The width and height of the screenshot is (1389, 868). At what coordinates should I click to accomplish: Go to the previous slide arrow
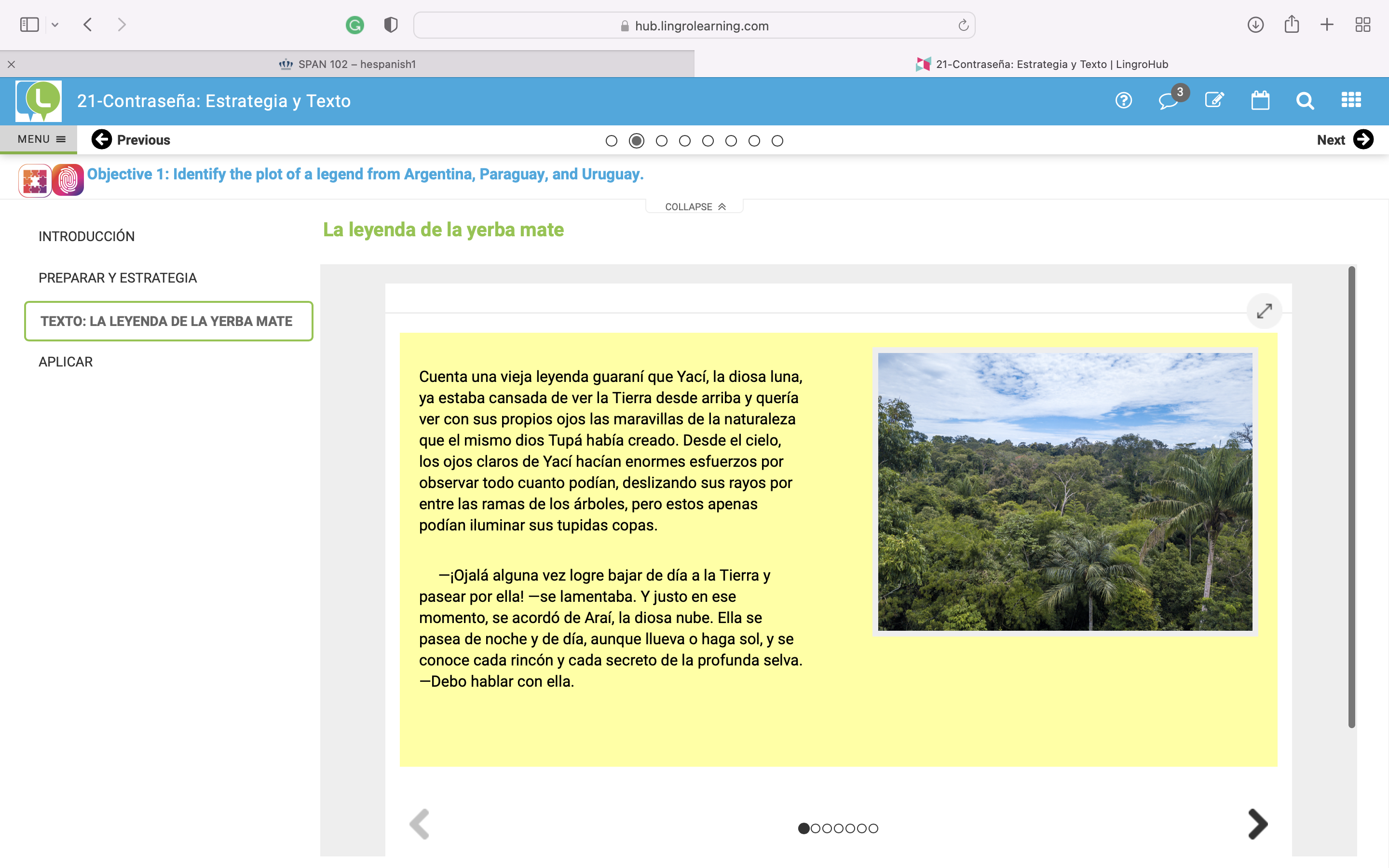pos(420,825)
